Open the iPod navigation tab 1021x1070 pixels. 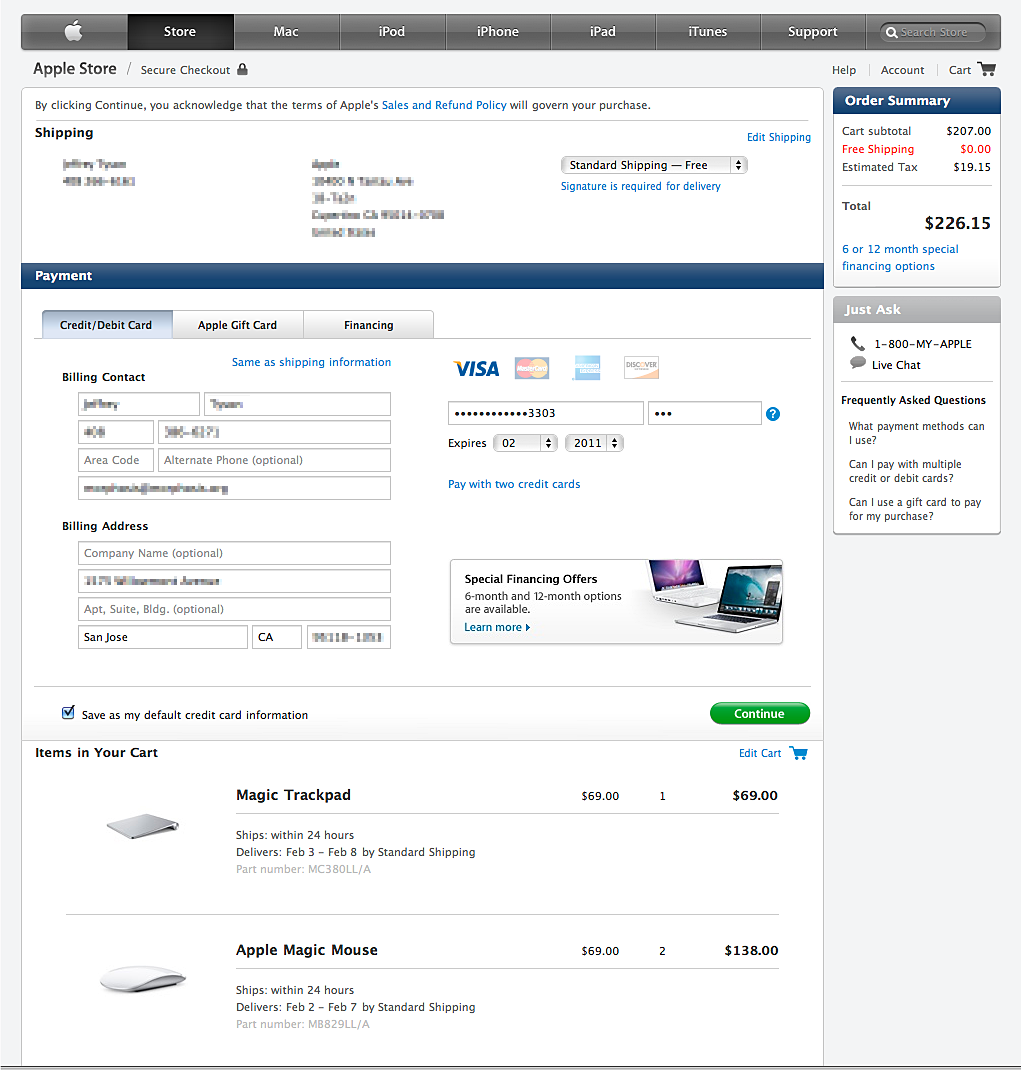392,31
